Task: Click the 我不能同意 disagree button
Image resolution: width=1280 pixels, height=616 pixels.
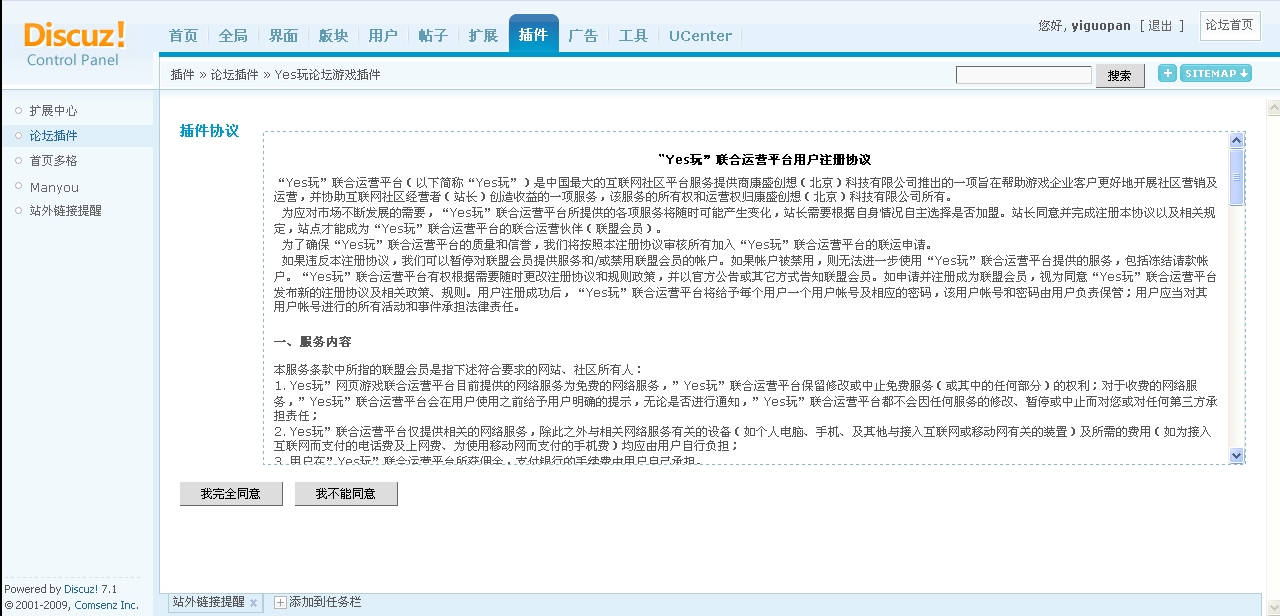Action: 346,494
